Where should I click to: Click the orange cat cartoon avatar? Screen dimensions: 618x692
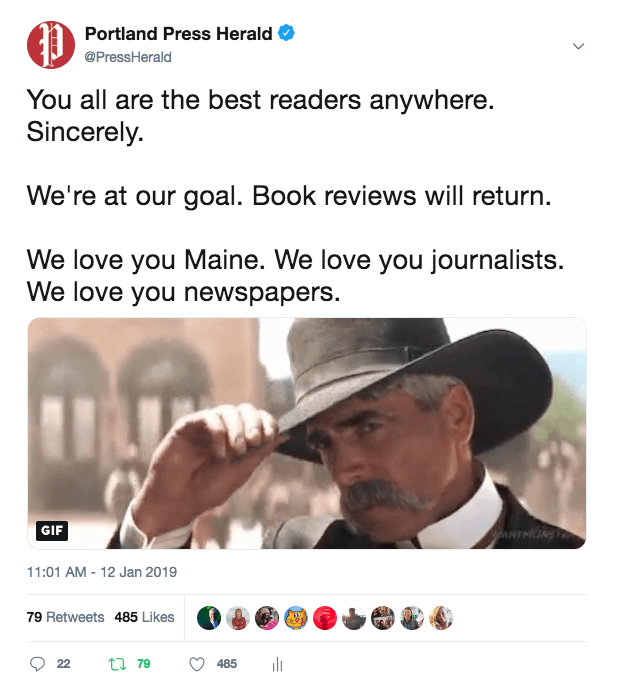click(x=296, y=617)
